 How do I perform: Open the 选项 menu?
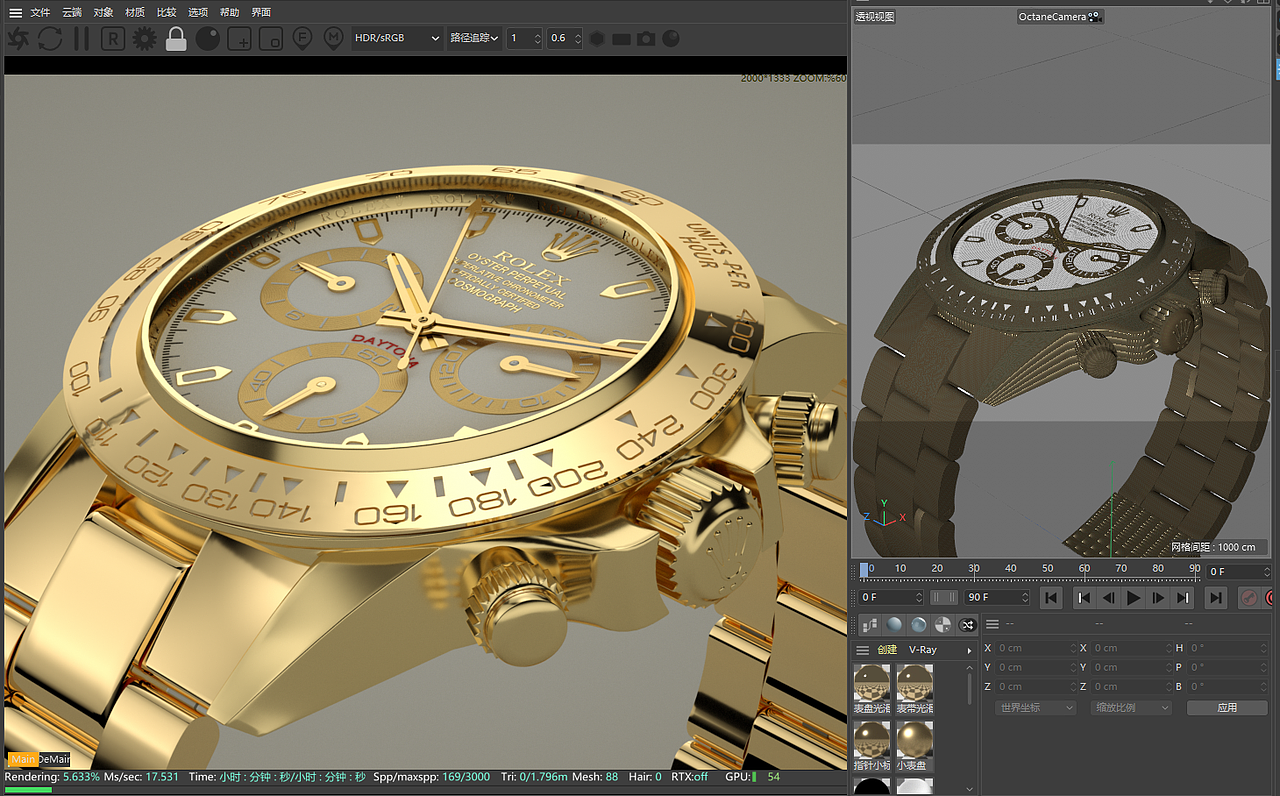[x=198, y=13]
